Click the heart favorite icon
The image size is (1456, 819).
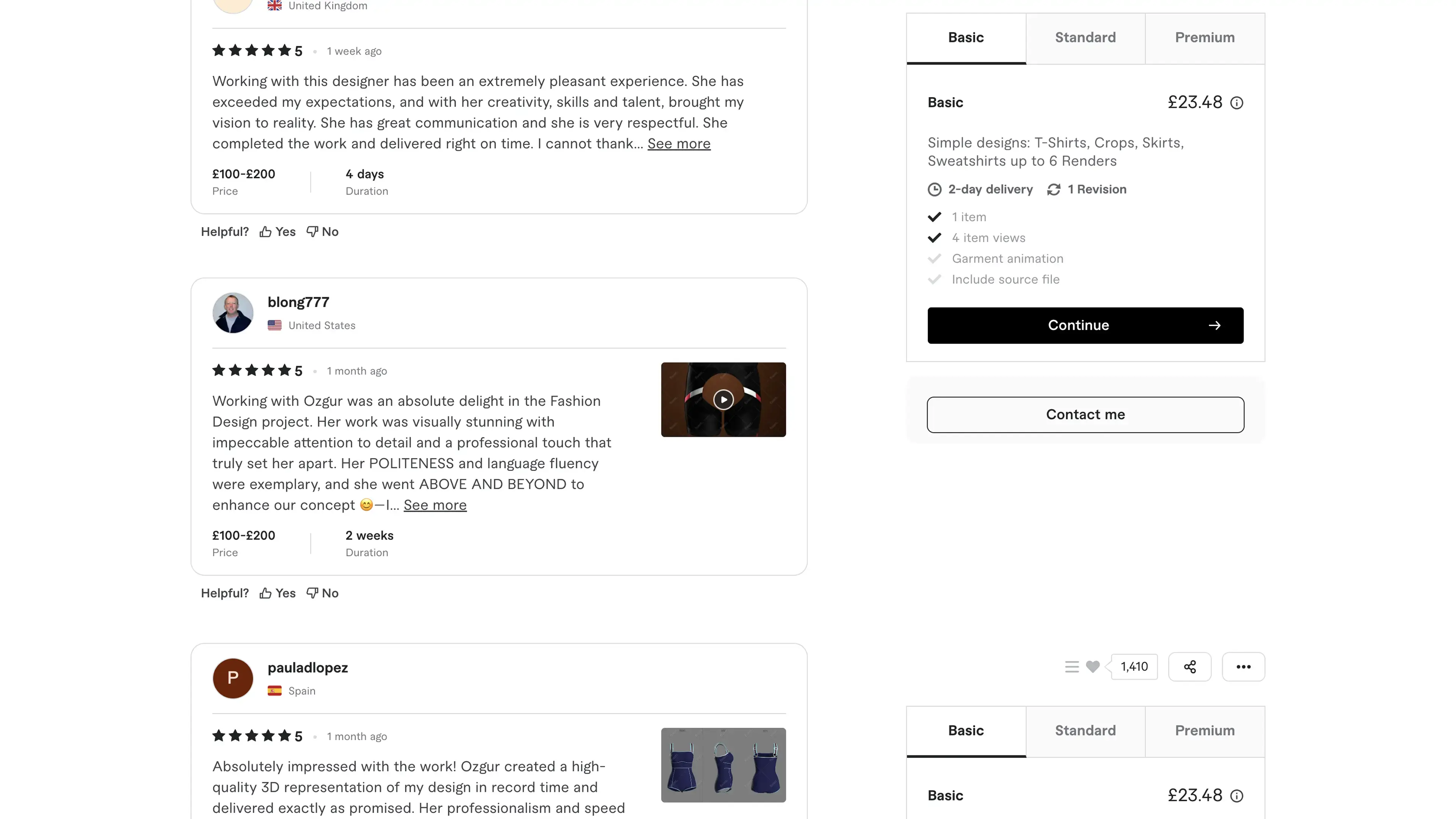[x=1092, y=667]
